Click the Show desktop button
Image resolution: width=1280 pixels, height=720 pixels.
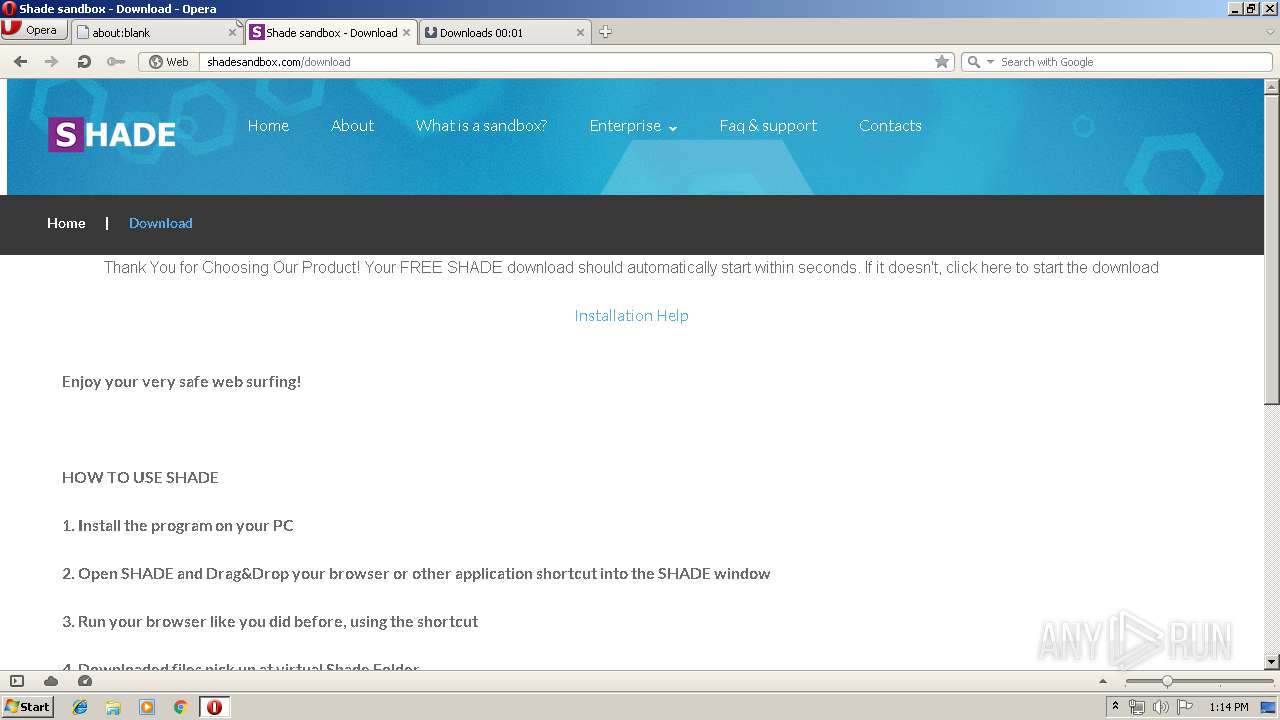point(1269,707)
